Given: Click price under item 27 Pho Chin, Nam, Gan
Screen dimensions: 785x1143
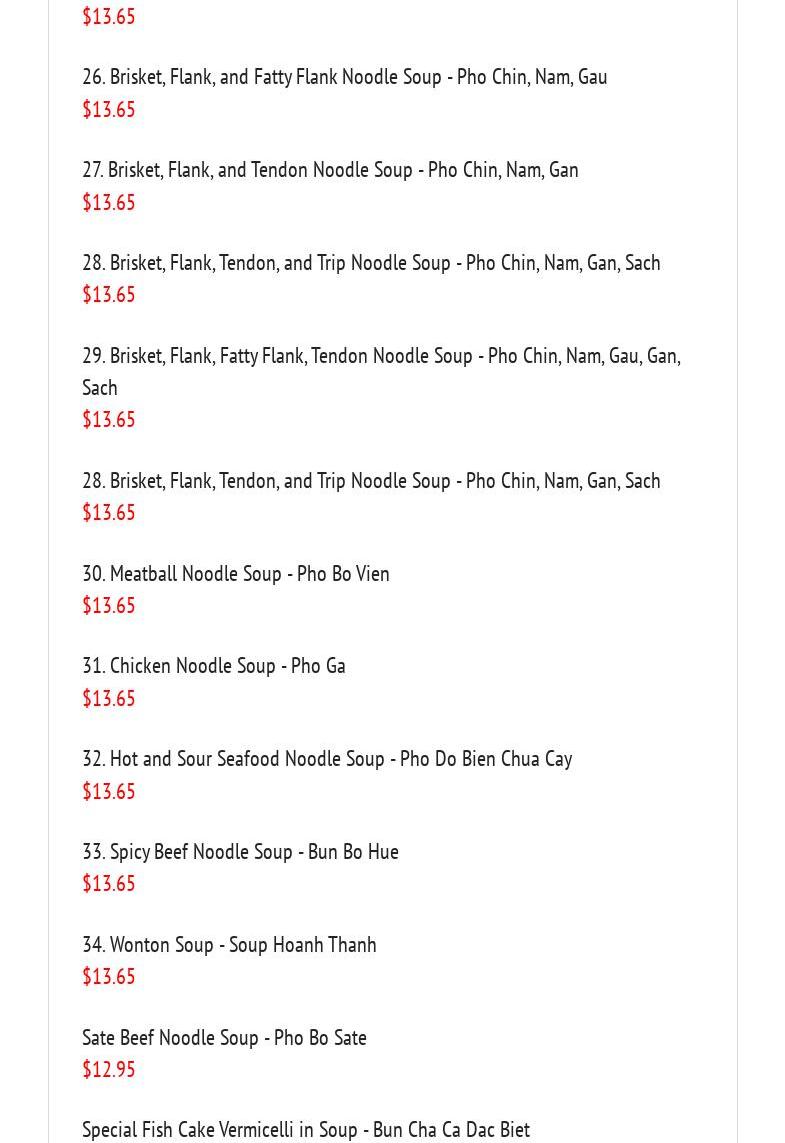Looking at the screenshot, I should coord(109,202).
